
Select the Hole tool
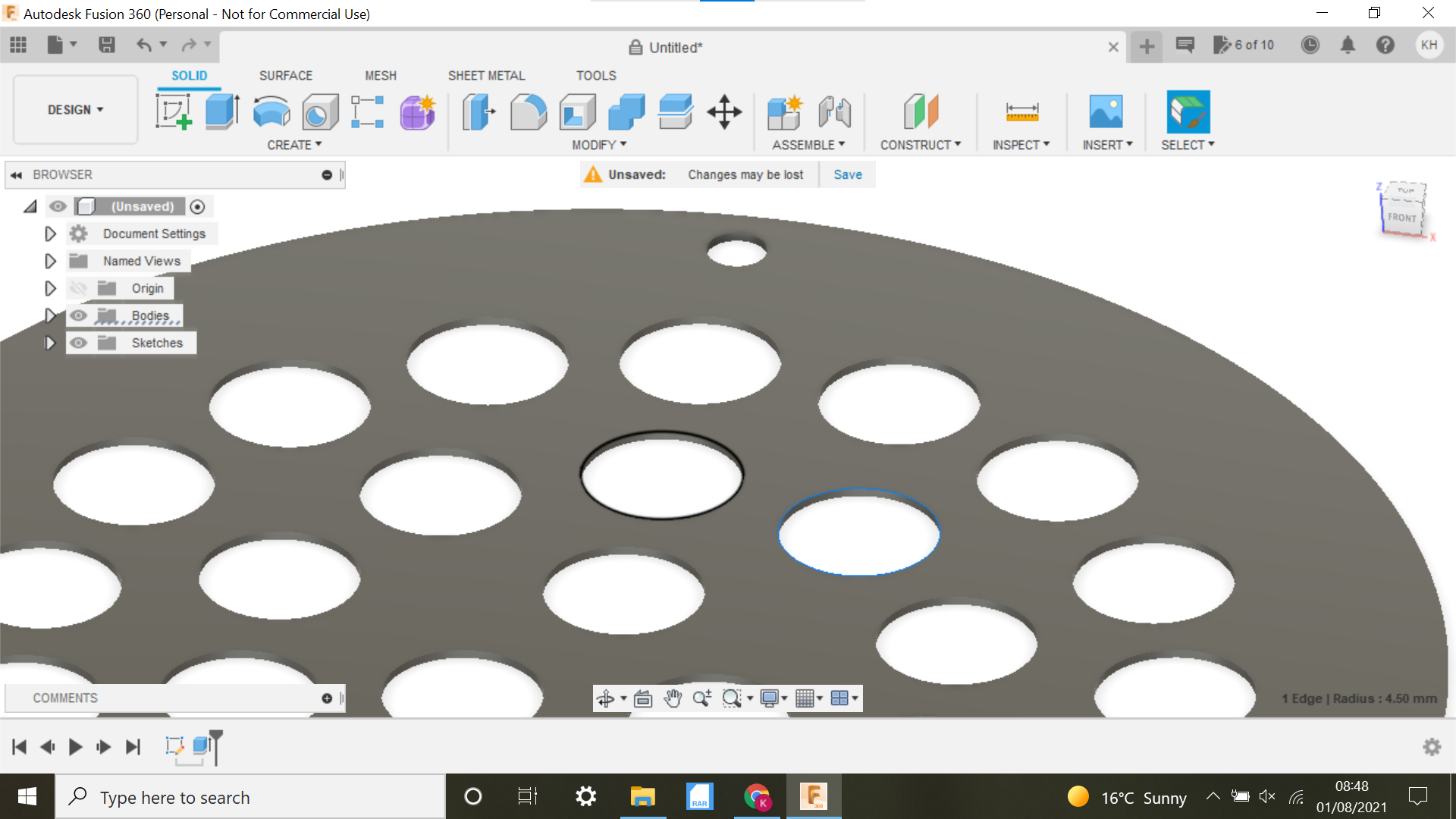(319, 112)
